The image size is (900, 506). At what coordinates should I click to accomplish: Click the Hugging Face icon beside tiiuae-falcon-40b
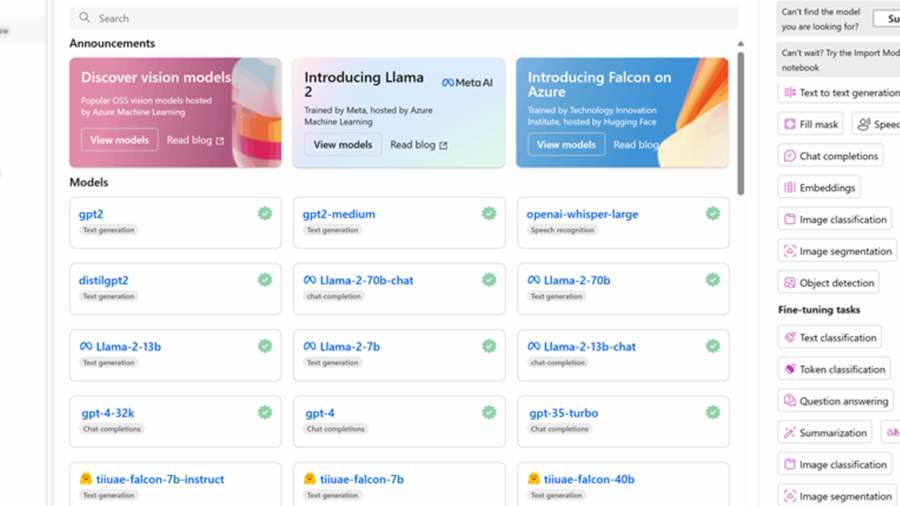tap(533, 478)
